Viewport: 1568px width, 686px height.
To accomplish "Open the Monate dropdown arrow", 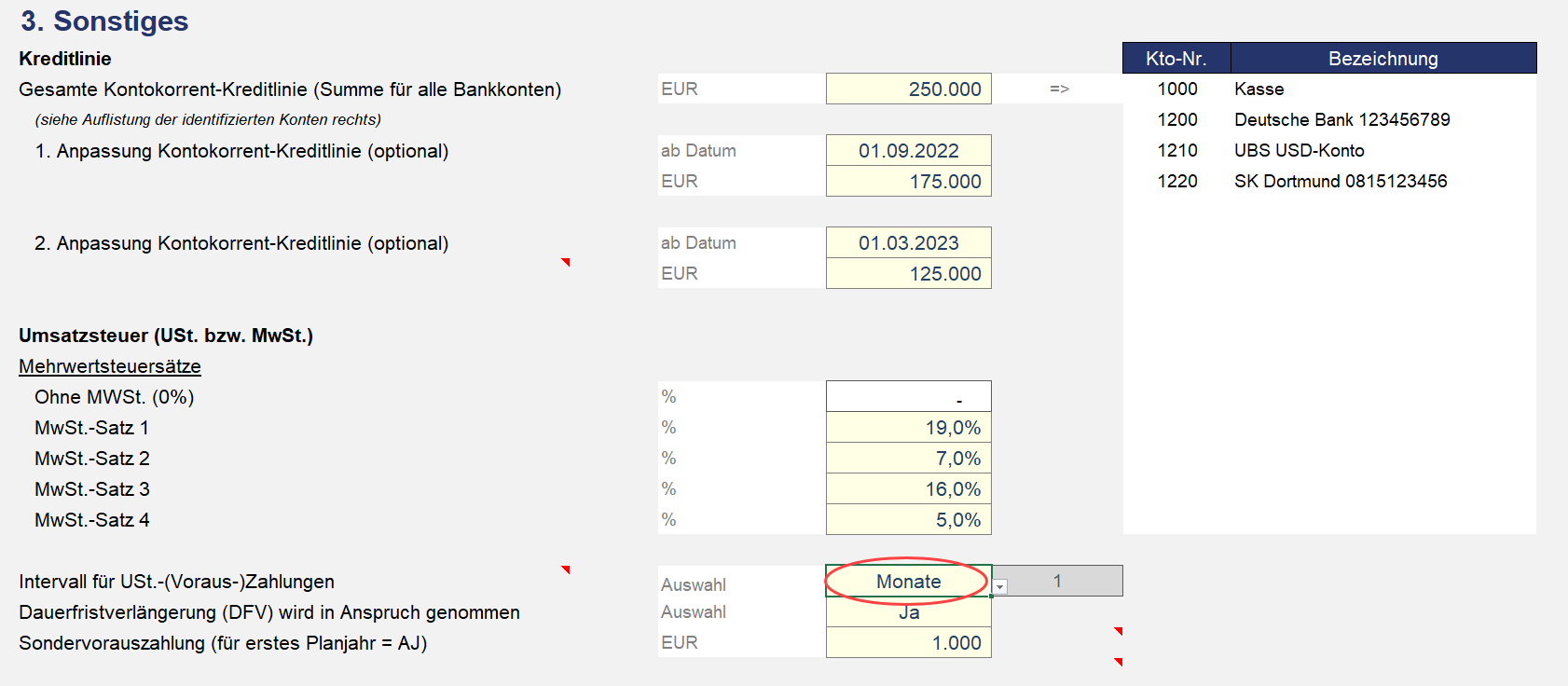I will point(999,587).
